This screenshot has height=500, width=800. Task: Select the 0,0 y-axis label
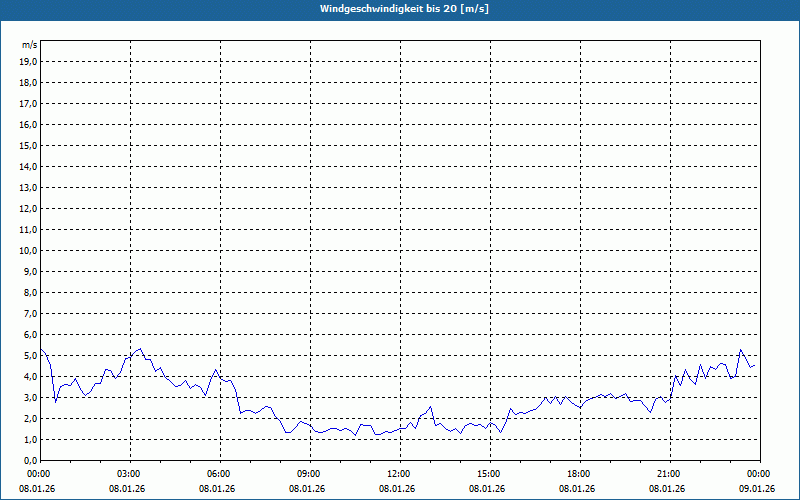30,460
